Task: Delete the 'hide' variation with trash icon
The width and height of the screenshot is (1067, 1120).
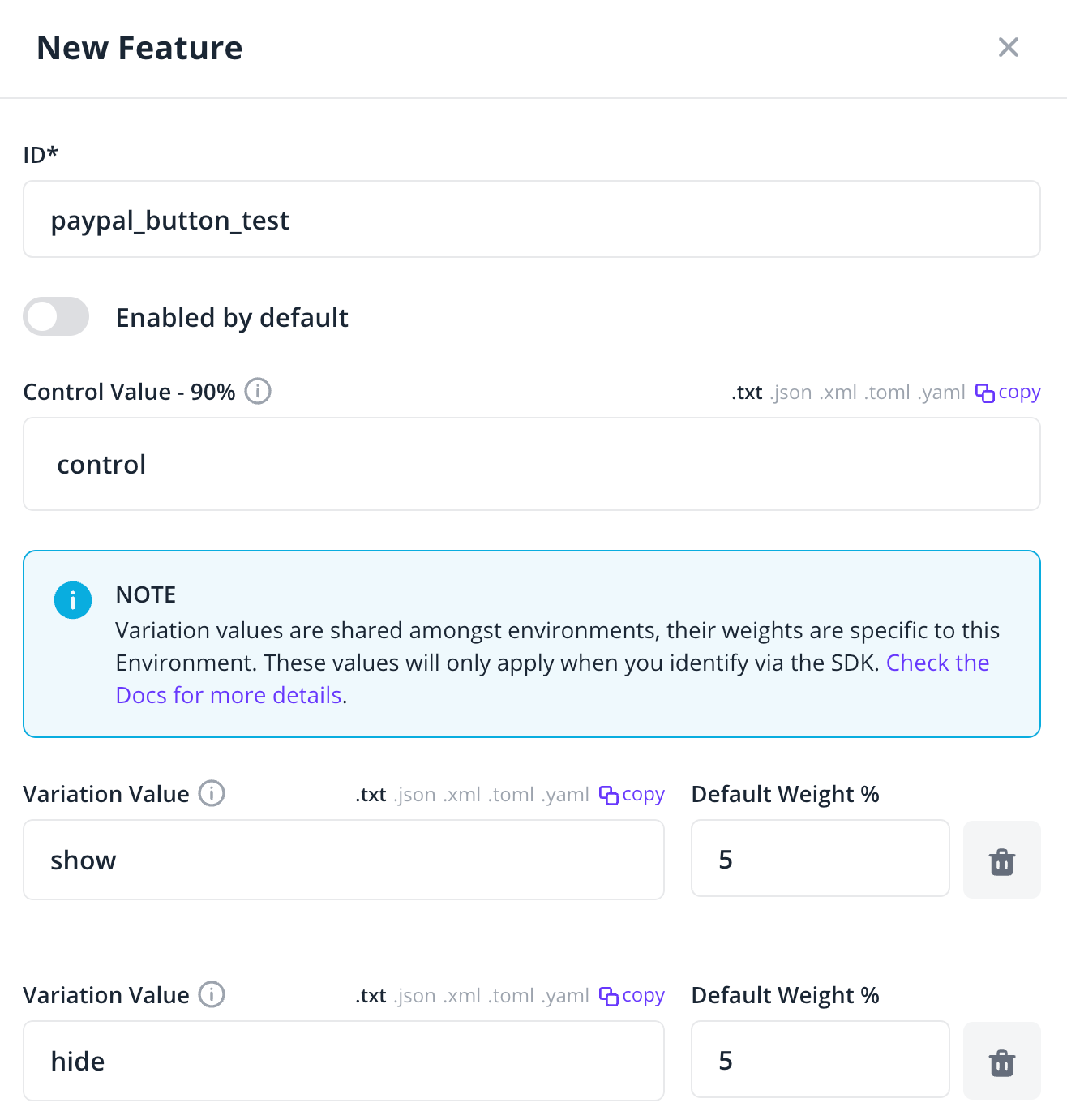Action: tap(1001, 1062)
